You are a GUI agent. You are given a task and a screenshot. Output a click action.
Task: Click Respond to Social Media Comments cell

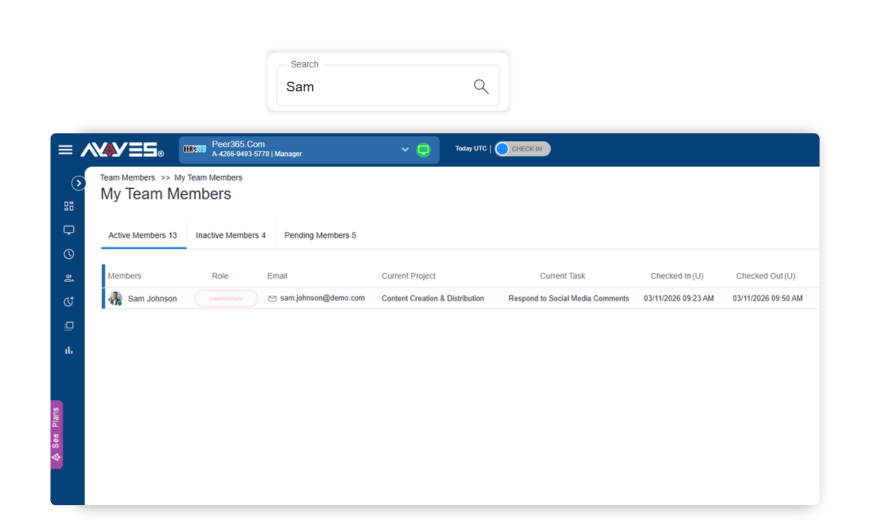pos(569,299)
